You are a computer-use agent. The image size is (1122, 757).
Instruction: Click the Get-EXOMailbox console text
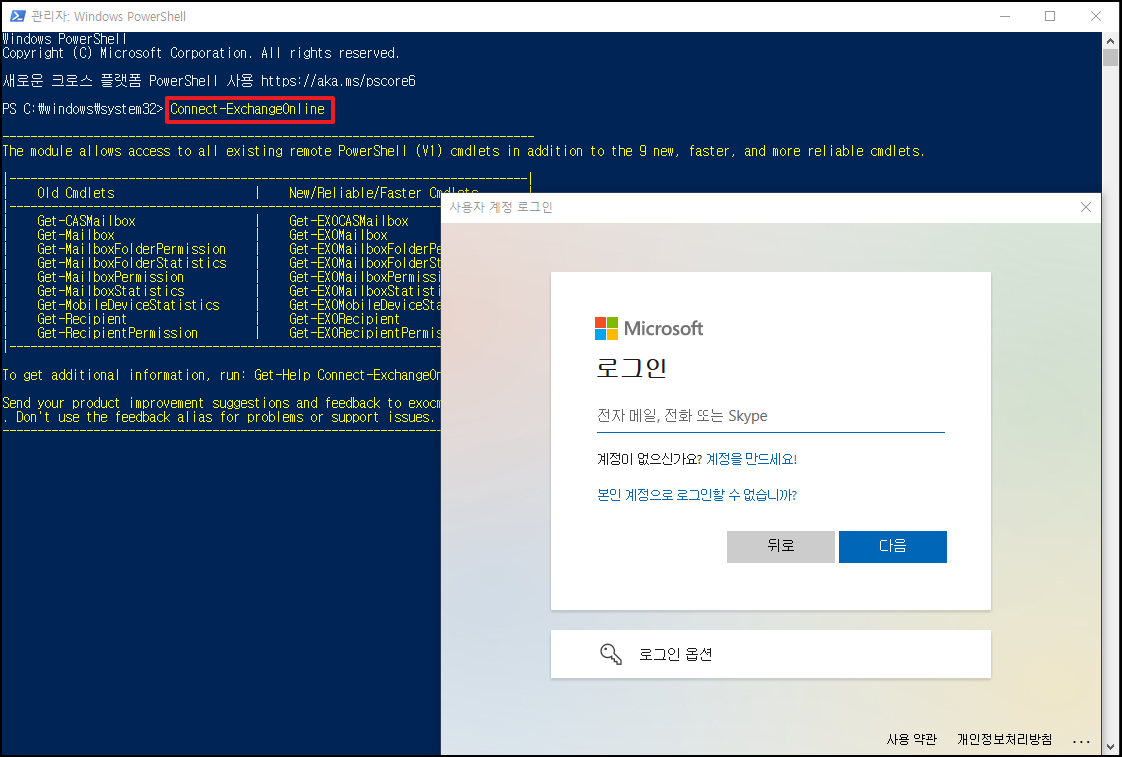coord(338,235)
